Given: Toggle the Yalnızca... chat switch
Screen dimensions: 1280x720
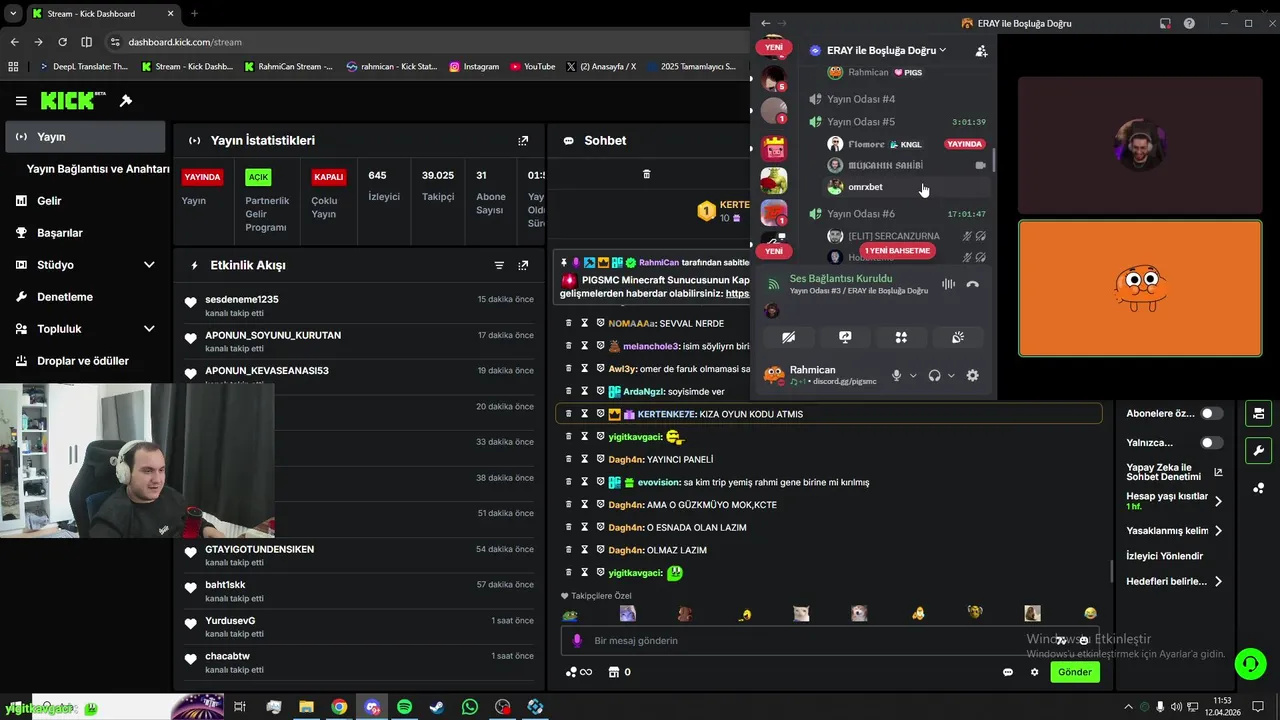Looking at the screenshot, I should [x=1211, y=442].
